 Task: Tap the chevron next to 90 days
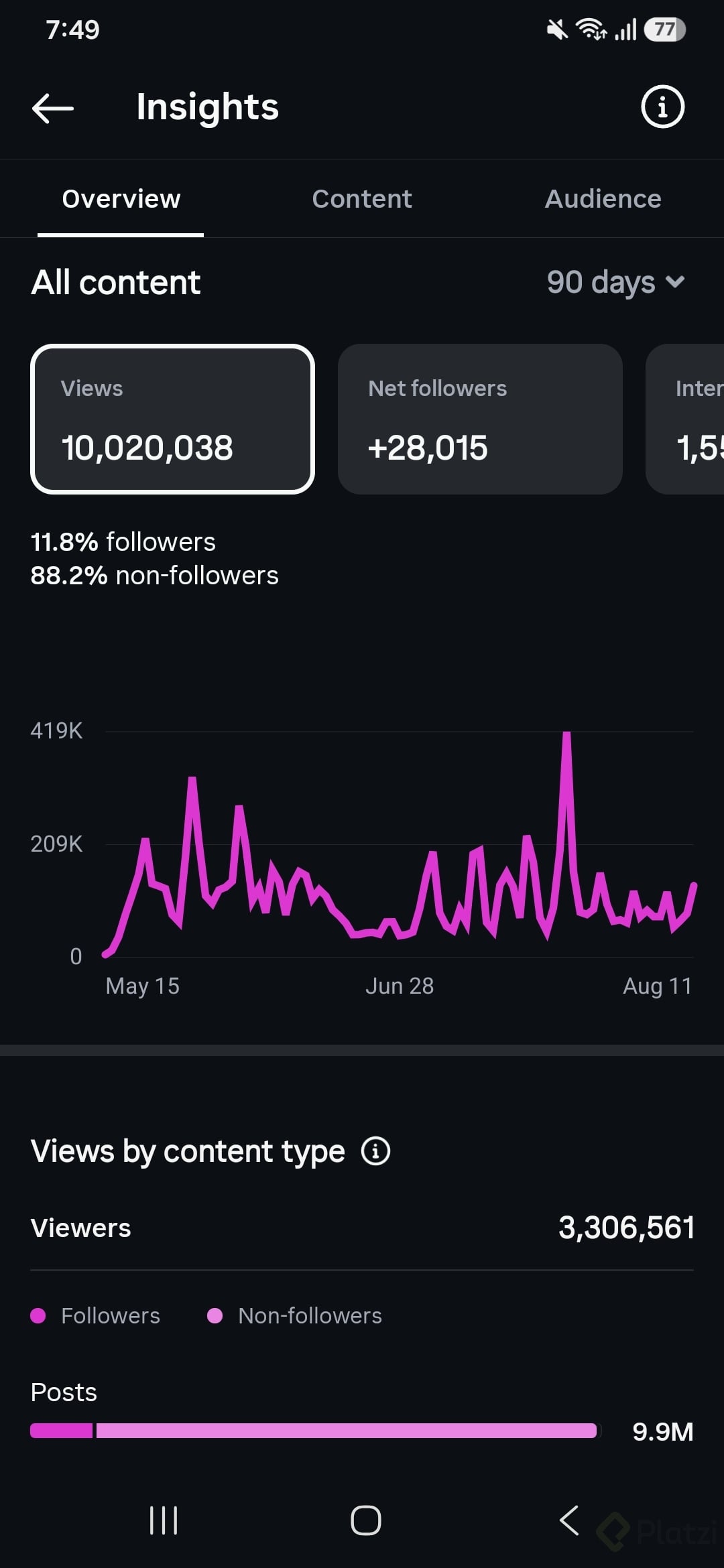click(x=675, y=282)
